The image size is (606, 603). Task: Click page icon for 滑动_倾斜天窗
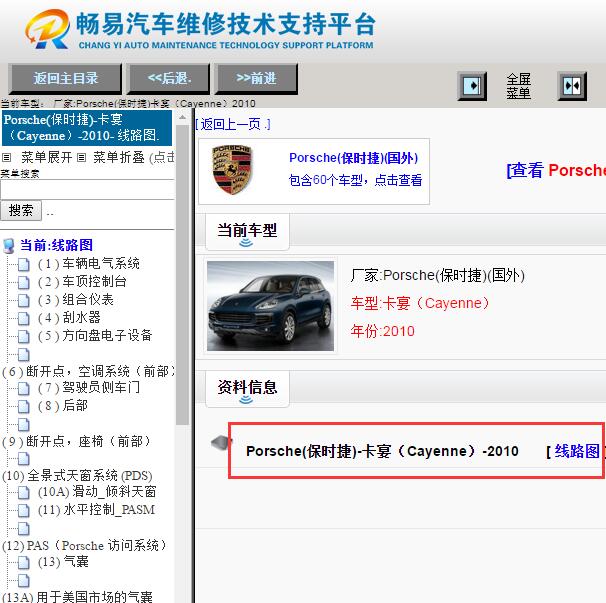click(x=24, y=492)
